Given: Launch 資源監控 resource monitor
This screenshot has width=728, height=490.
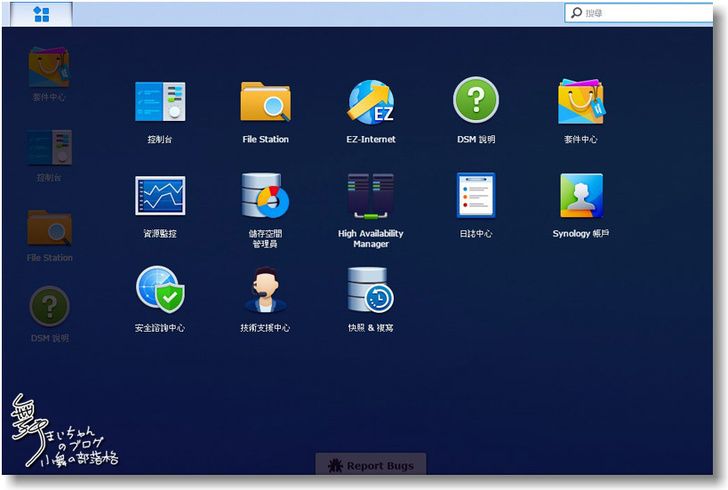Looking at the screenshot, I should click(160, 196).
